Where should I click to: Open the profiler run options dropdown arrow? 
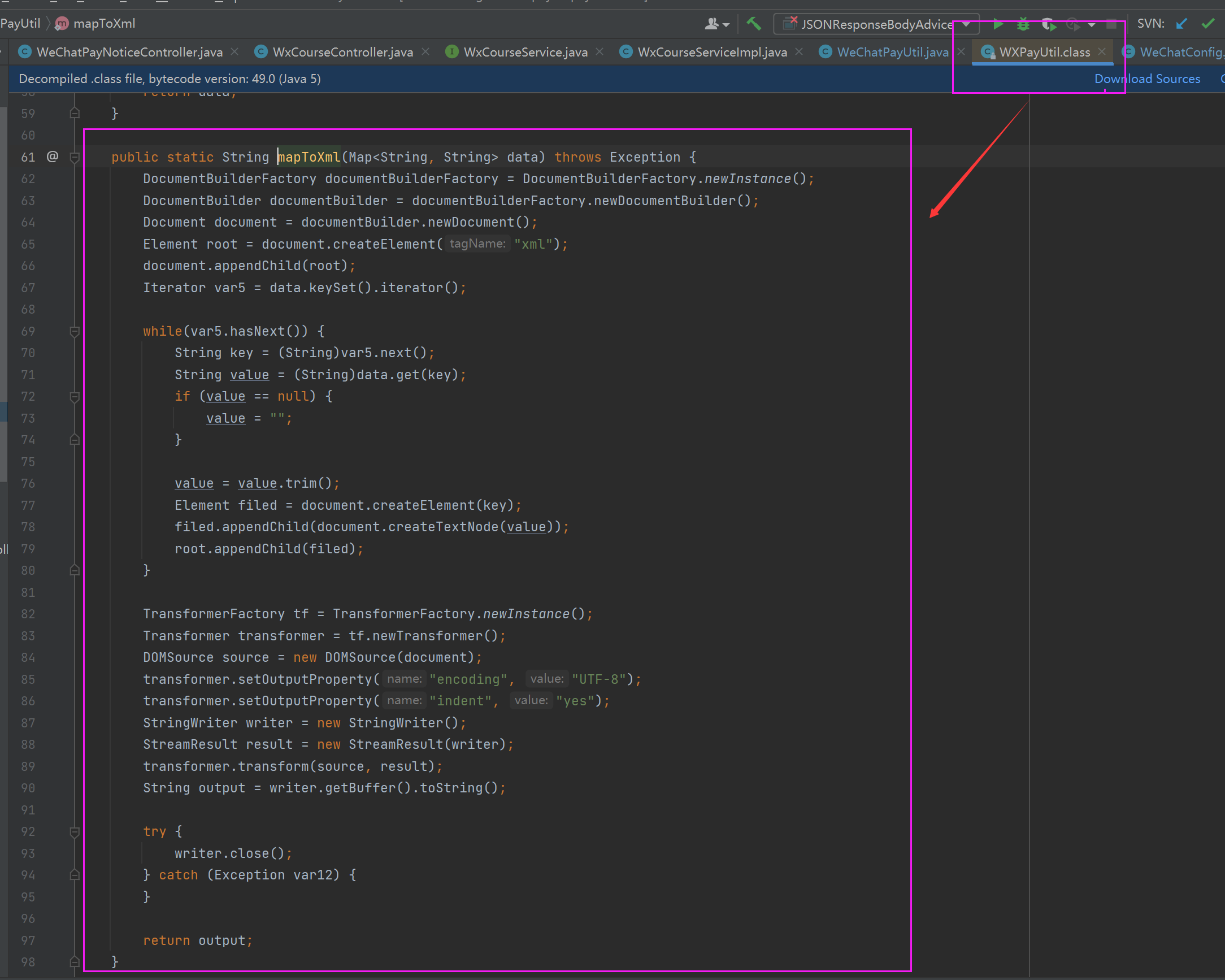(1092, 24)
